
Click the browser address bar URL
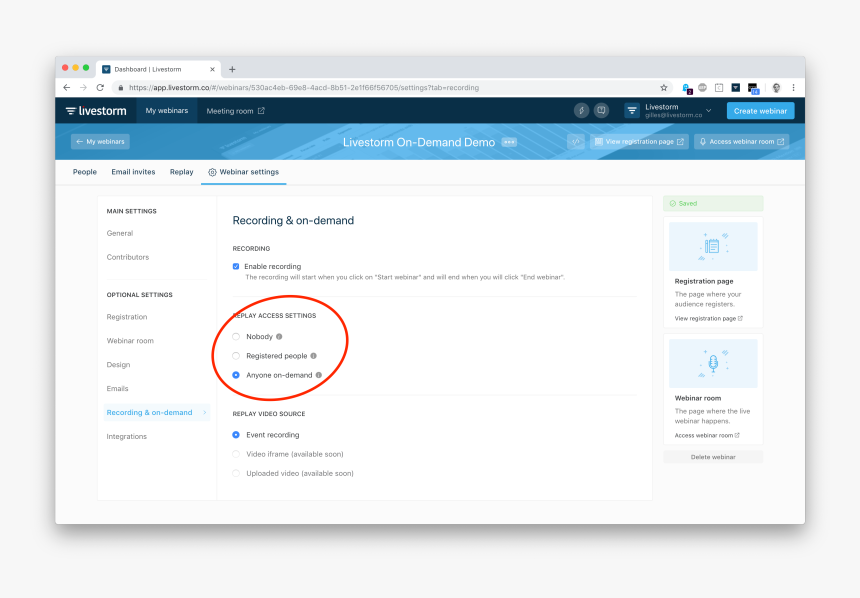click(x=304, y=88)
